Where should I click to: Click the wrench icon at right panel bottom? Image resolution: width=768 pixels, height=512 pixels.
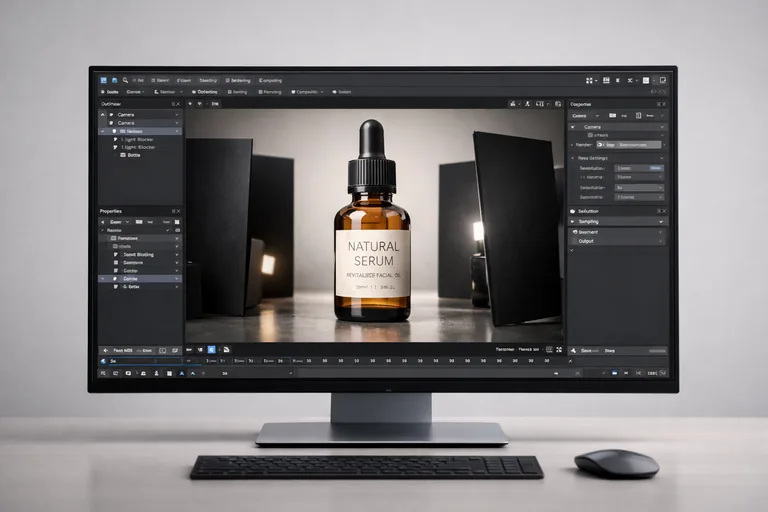(x=574, y=351)
